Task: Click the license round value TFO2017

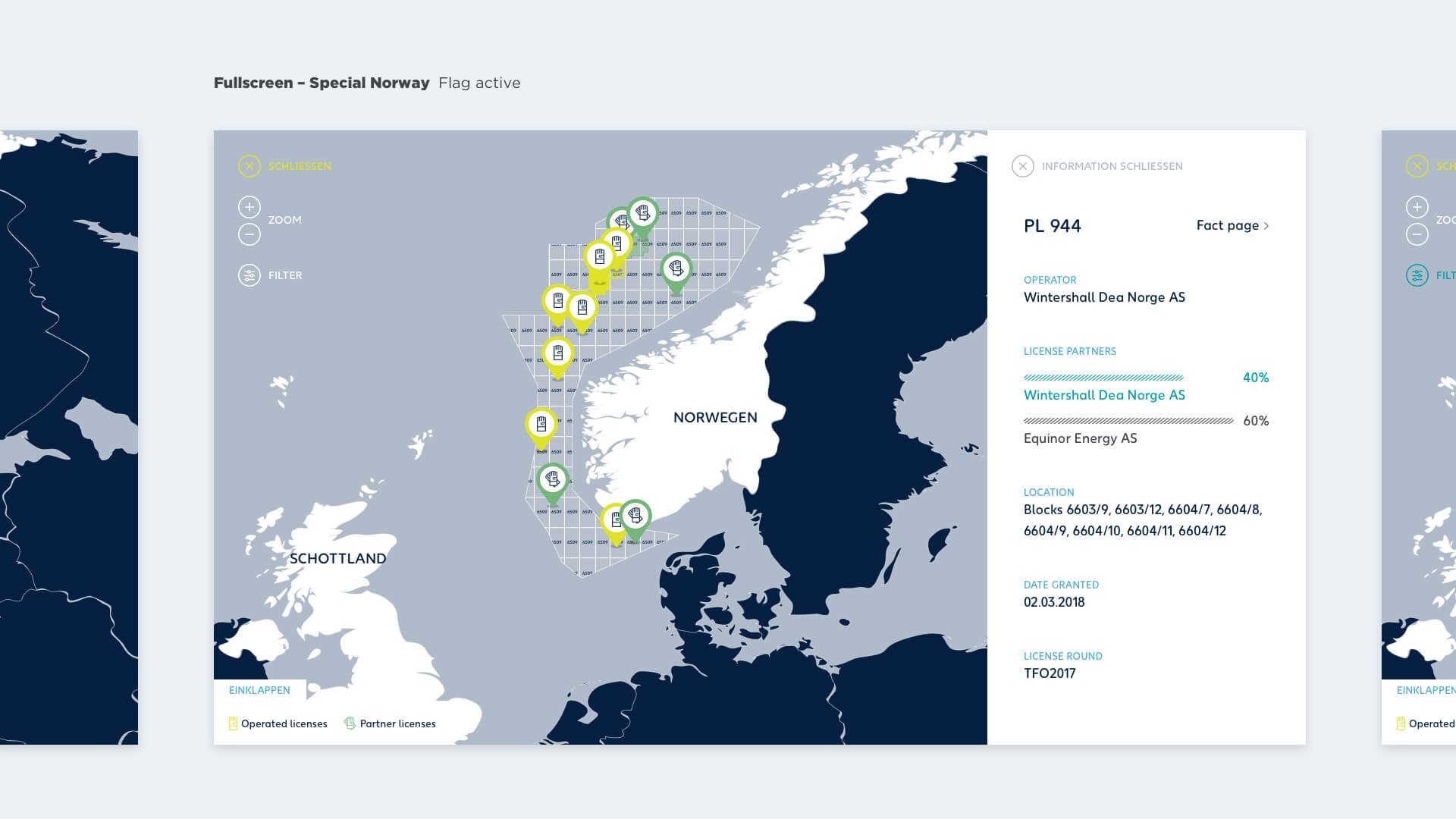Action: coord(1050,673)
